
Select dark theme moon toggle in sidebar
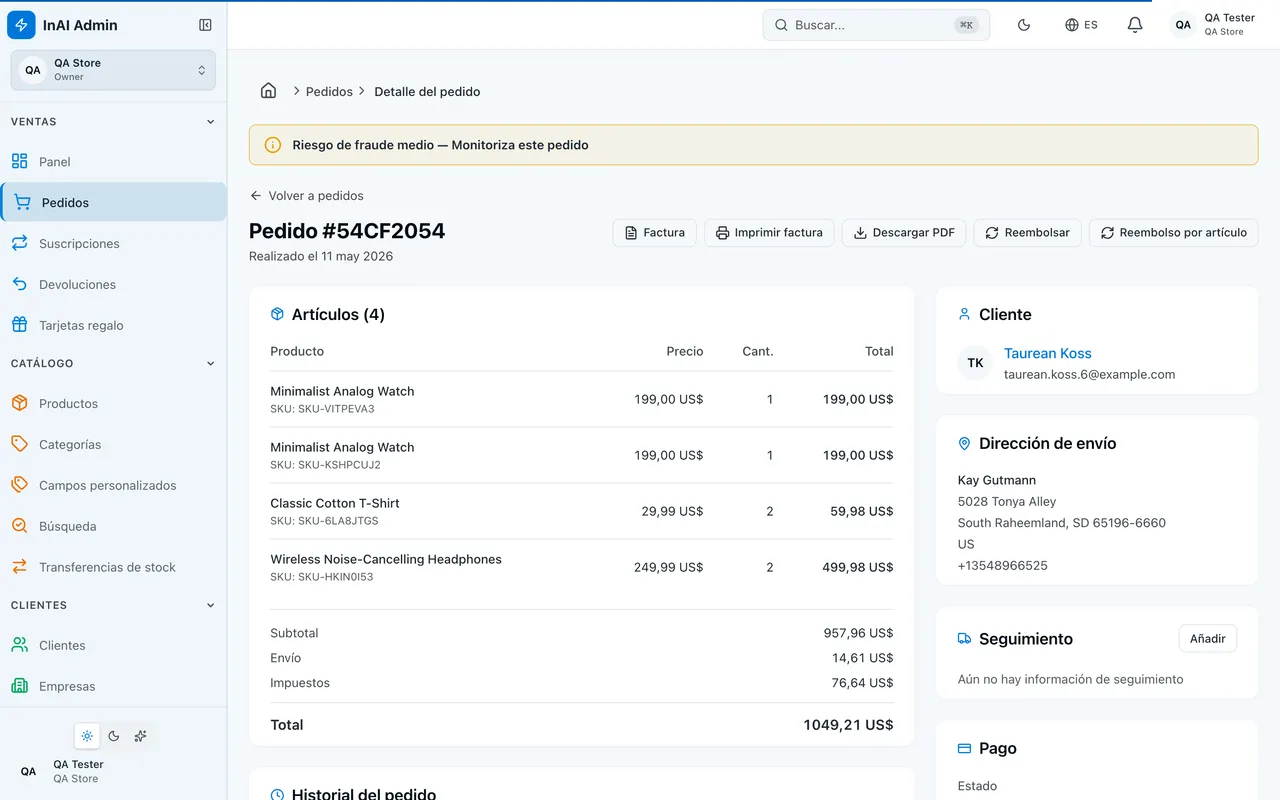pyautogui.click(x=114, y=736)
